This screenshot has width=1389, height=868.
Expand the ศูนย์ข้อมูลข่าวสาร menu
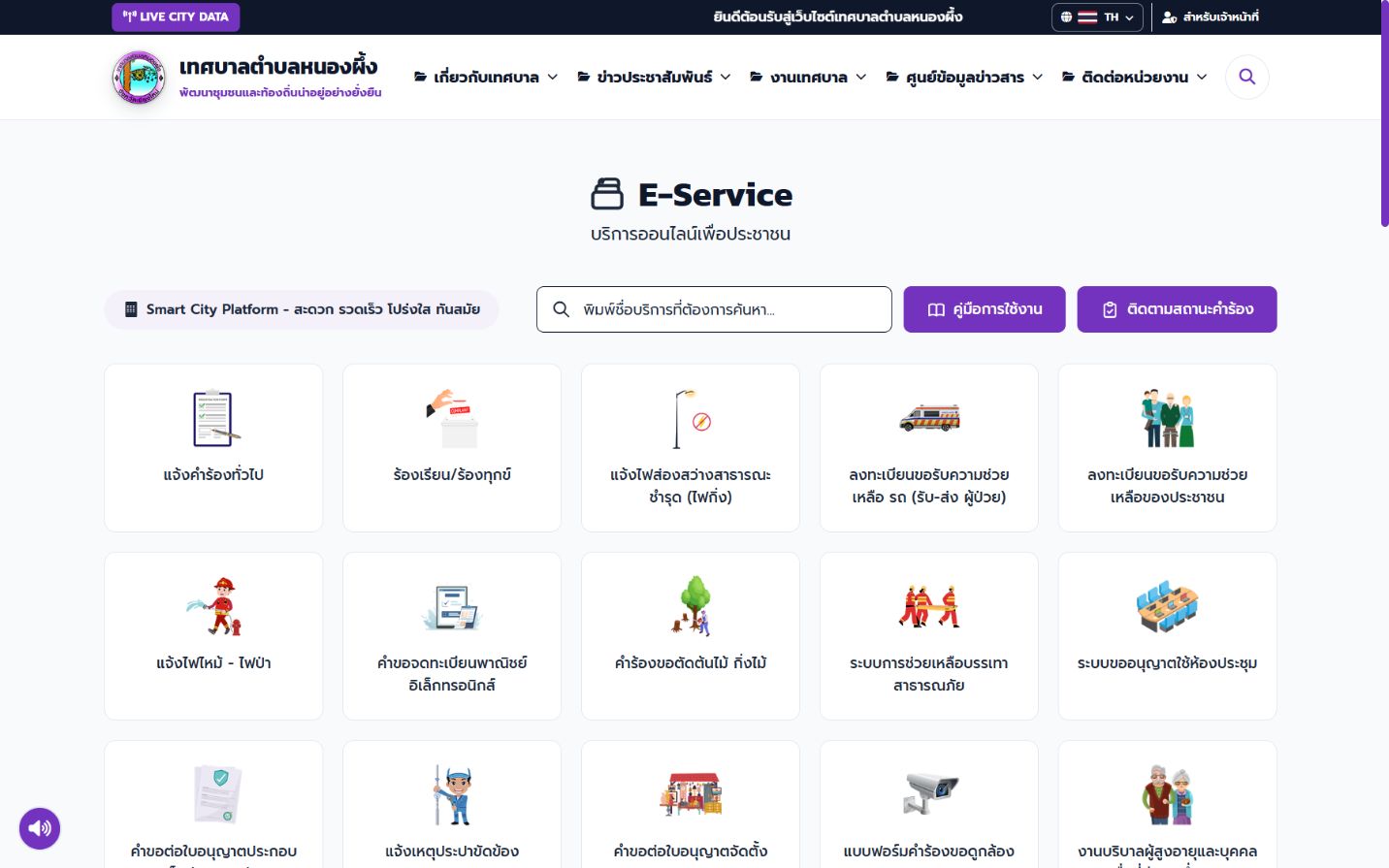click(x=964, y=77)
